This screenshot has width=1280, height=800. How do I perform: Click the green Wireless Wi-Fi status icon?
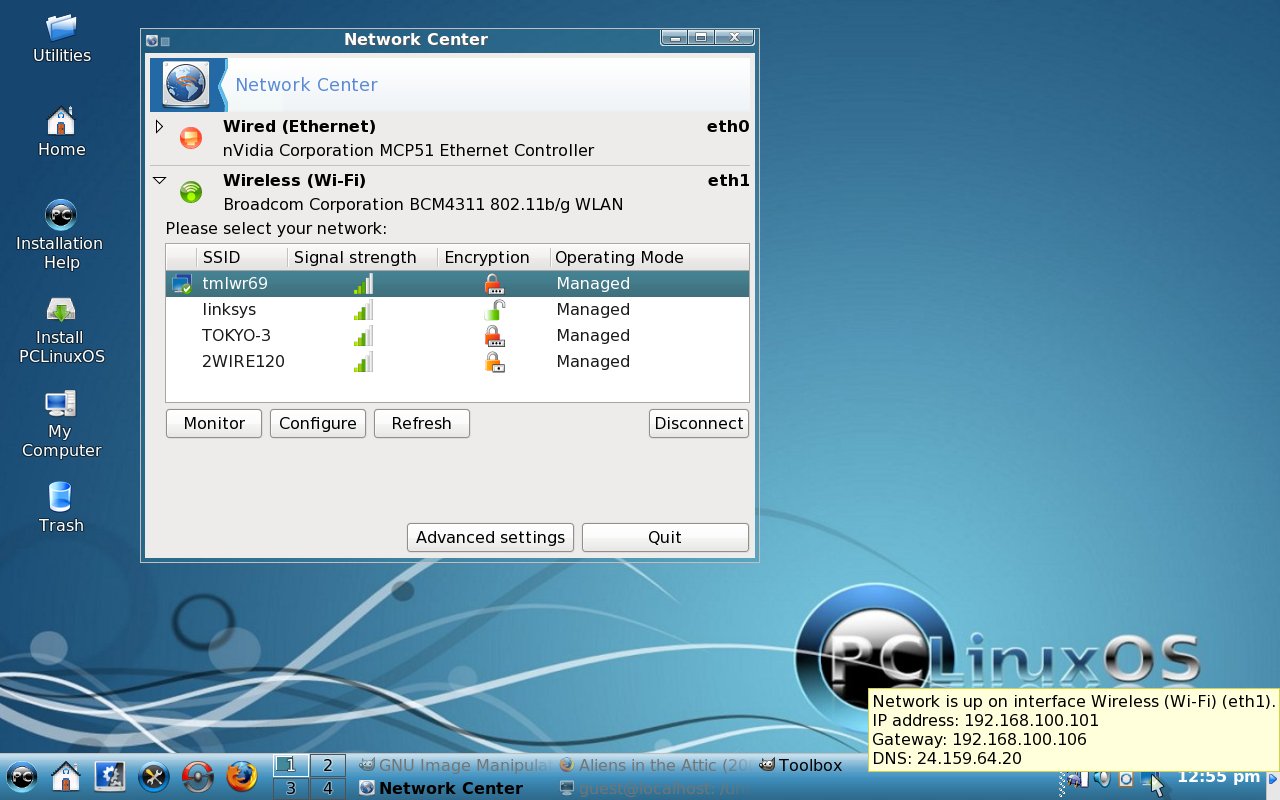190,192
